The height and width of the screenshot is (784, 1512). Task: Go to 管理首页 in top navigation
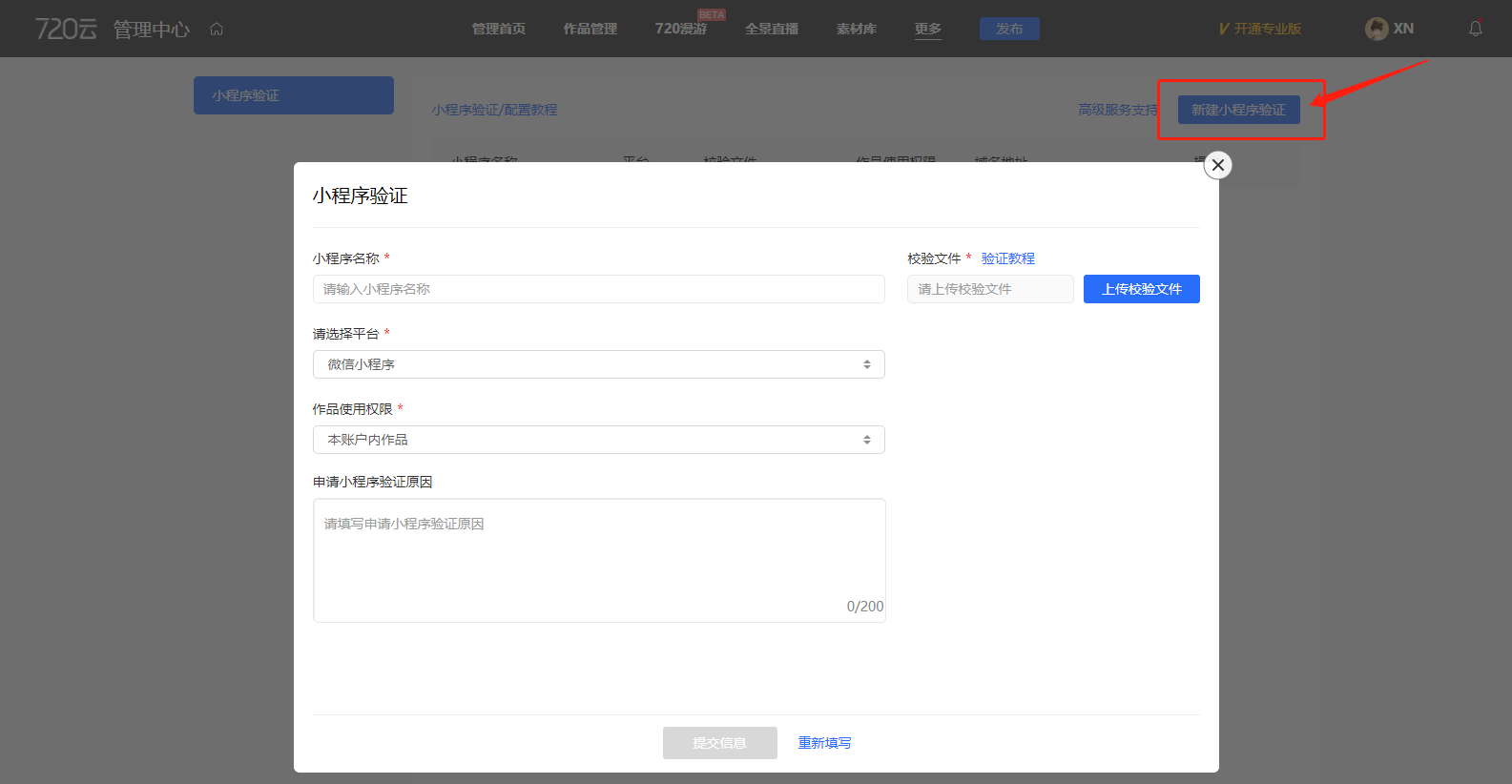(498, 29)
